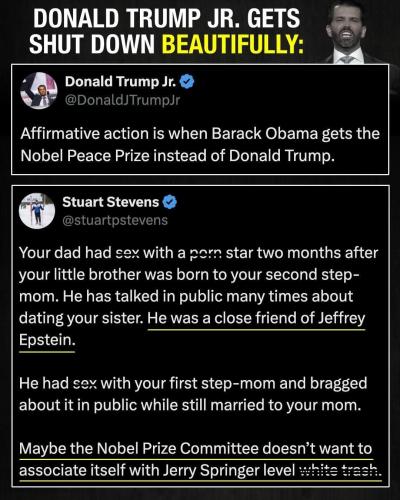Click the @DonaldJTrumpJr handle
400x500 pixels.
click(122, 100)
